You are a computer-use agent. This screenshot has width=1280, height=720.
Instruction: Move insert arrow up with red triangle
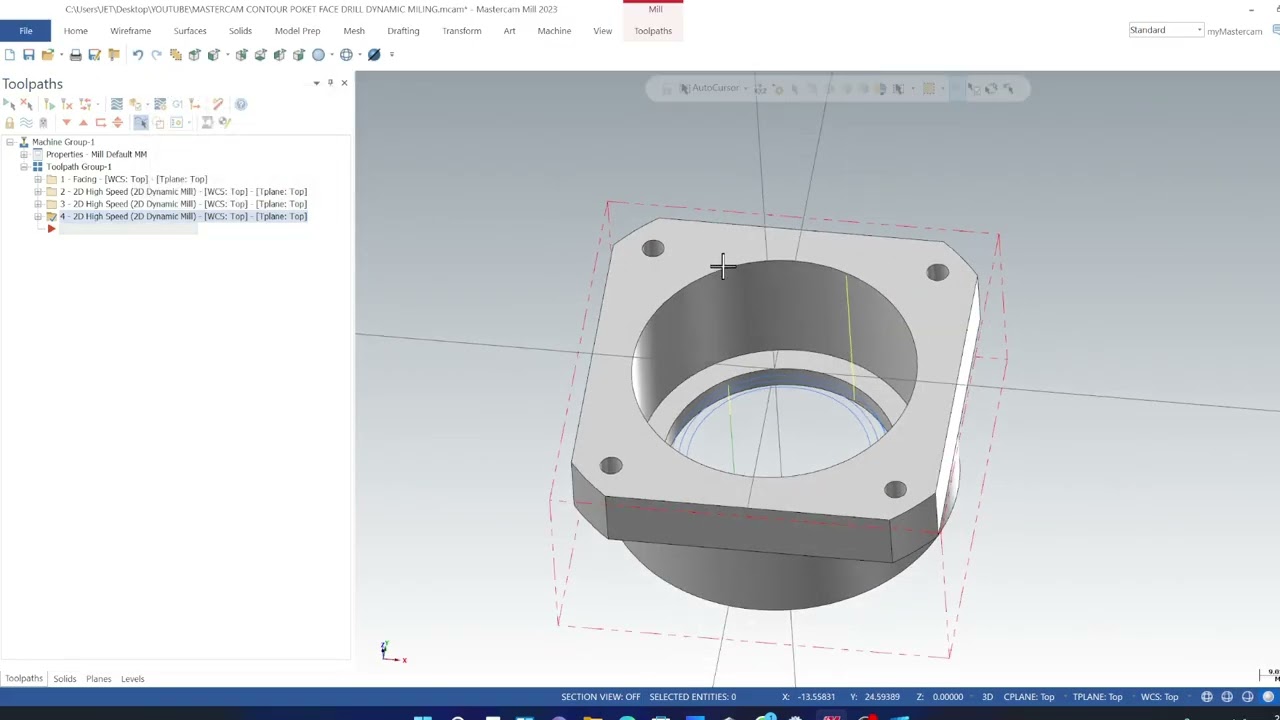[x=83, y=123]
